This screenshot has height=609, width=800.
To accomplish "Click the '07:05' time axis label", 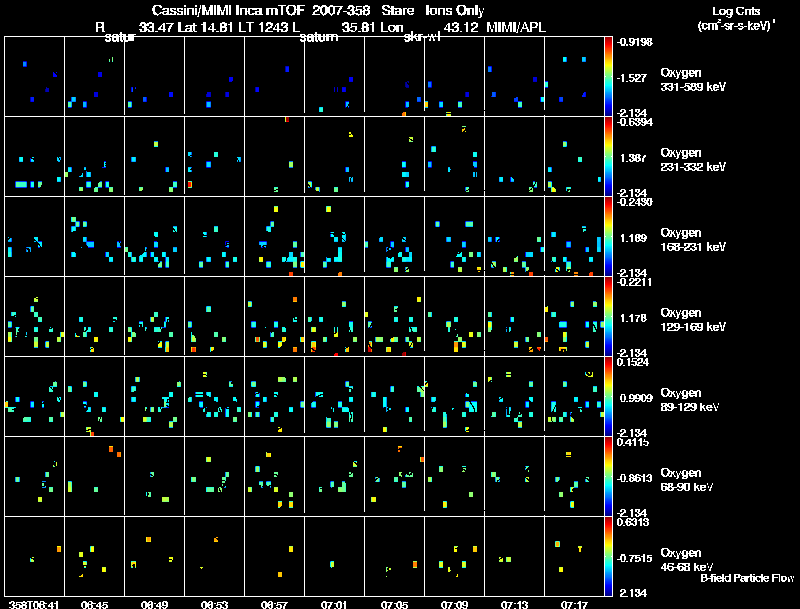I will pos(394,604).
